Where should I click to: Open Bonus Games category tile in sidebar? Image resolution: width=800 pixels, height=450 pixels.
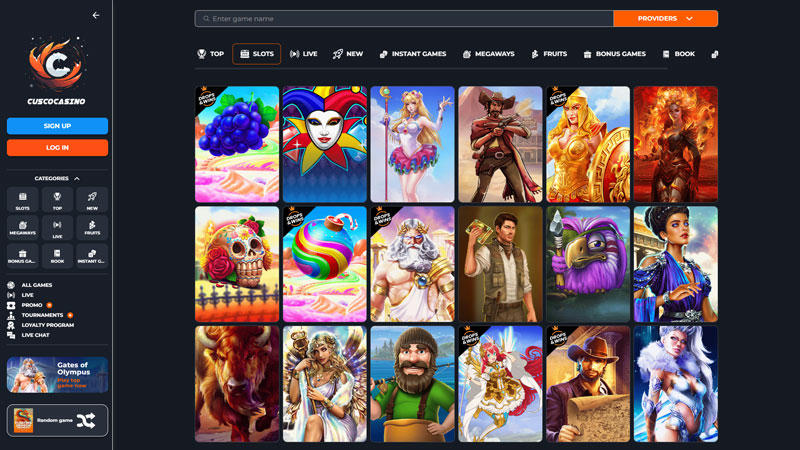(x=22, y=256)
